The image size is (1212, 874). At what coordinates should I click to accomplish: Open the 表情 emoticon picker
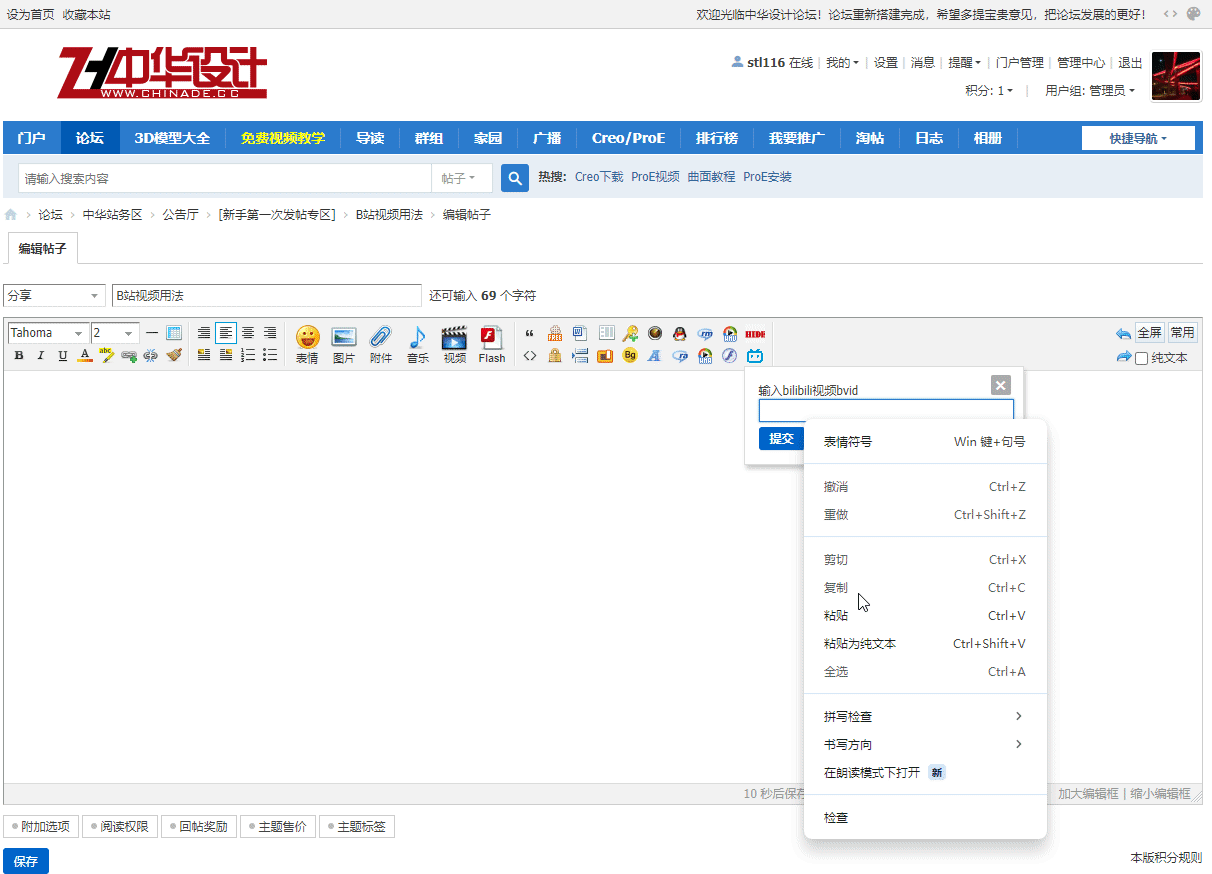click(307, 345)
